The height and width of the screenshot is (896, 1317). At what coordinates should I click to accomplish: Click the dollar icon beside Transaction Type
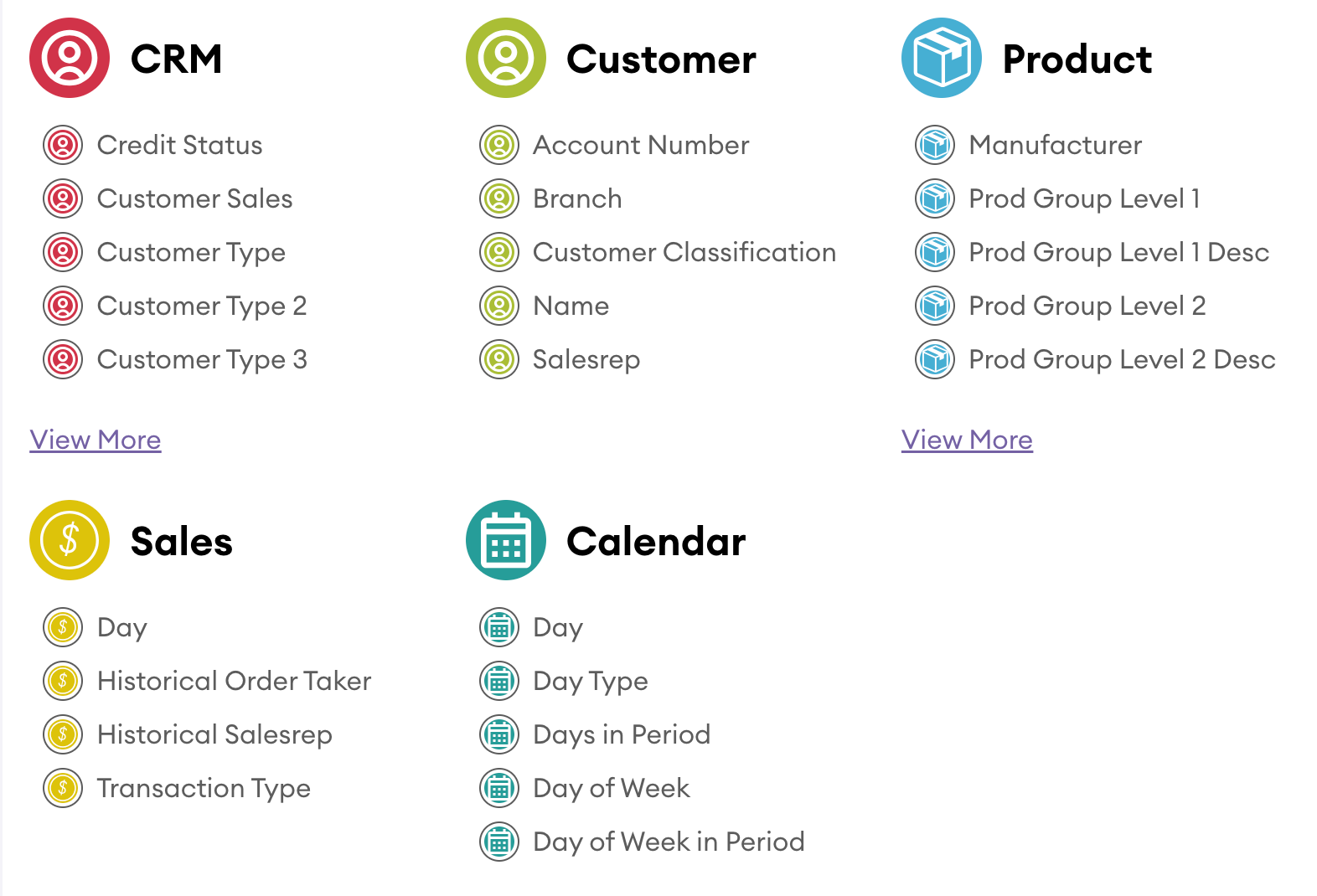63,788
